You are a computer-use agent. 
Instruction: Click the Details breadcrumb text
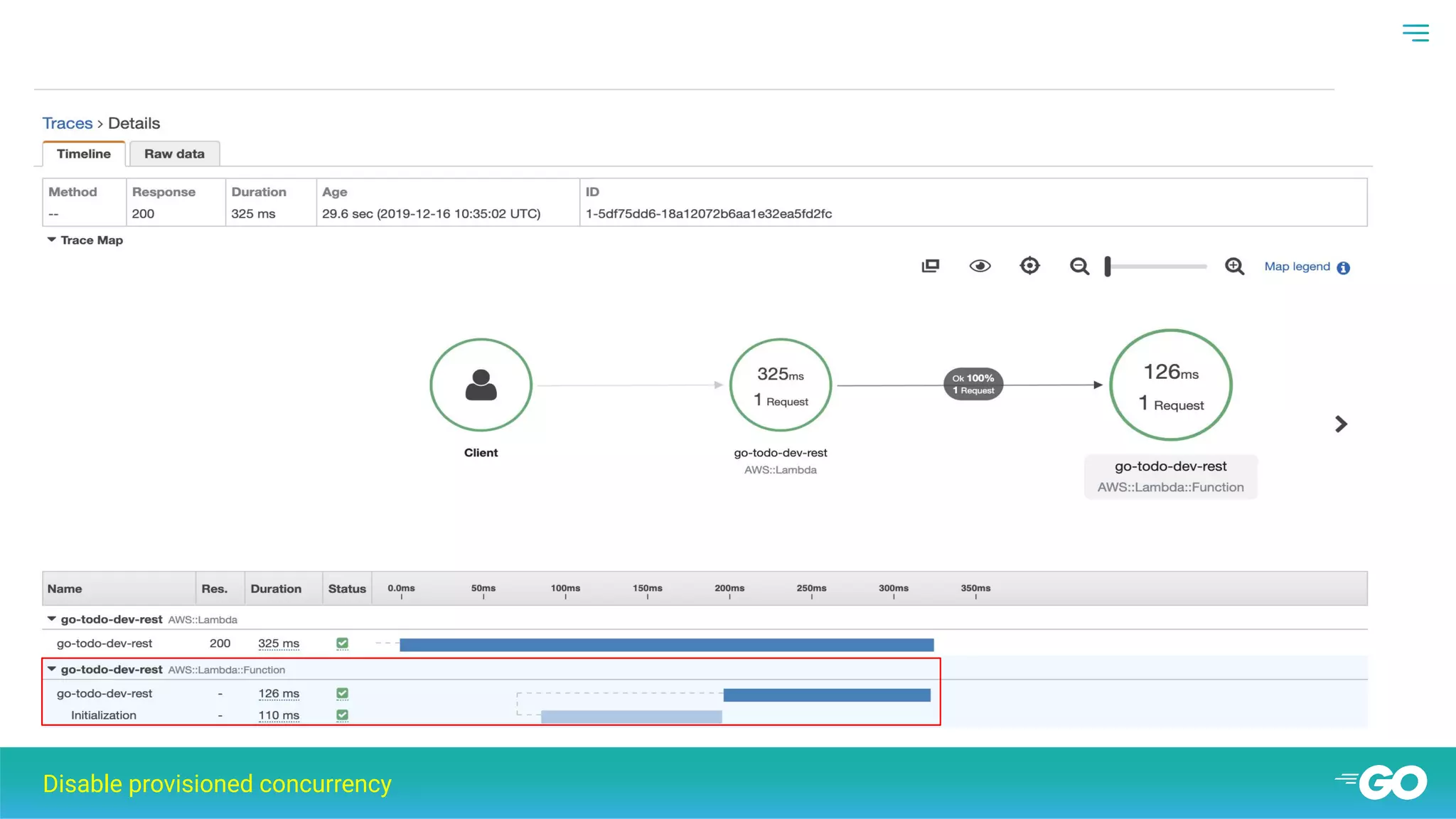[x=134, y=123]
